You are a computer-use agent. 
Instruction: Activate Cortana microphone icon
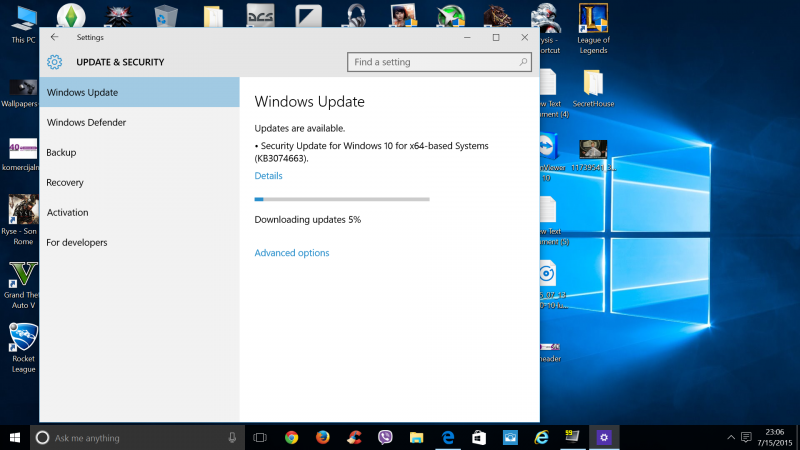tap(232, 438)
